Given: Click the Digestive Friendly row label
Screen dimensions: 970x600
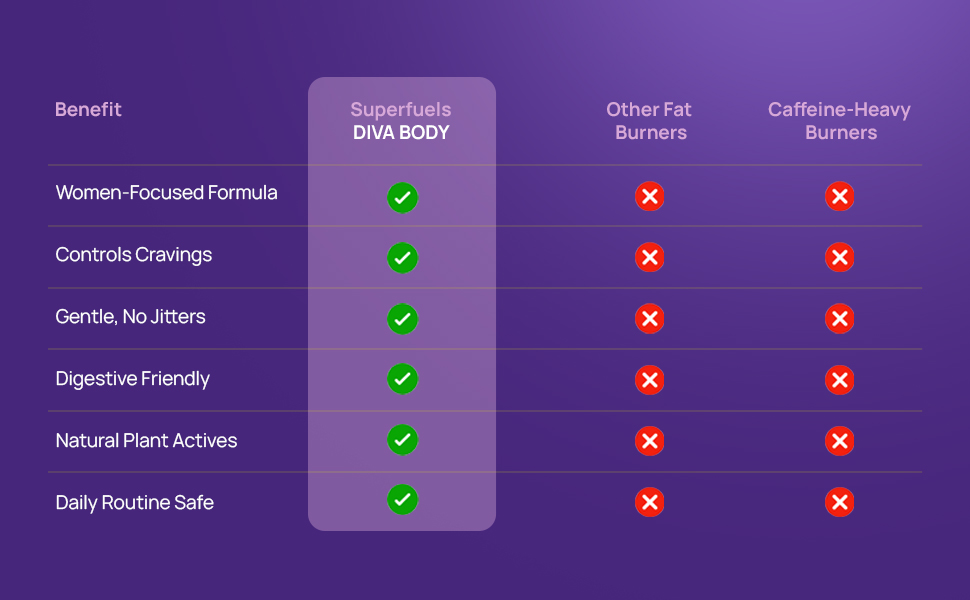Looking at the screenshot, I should click(132, 379).
